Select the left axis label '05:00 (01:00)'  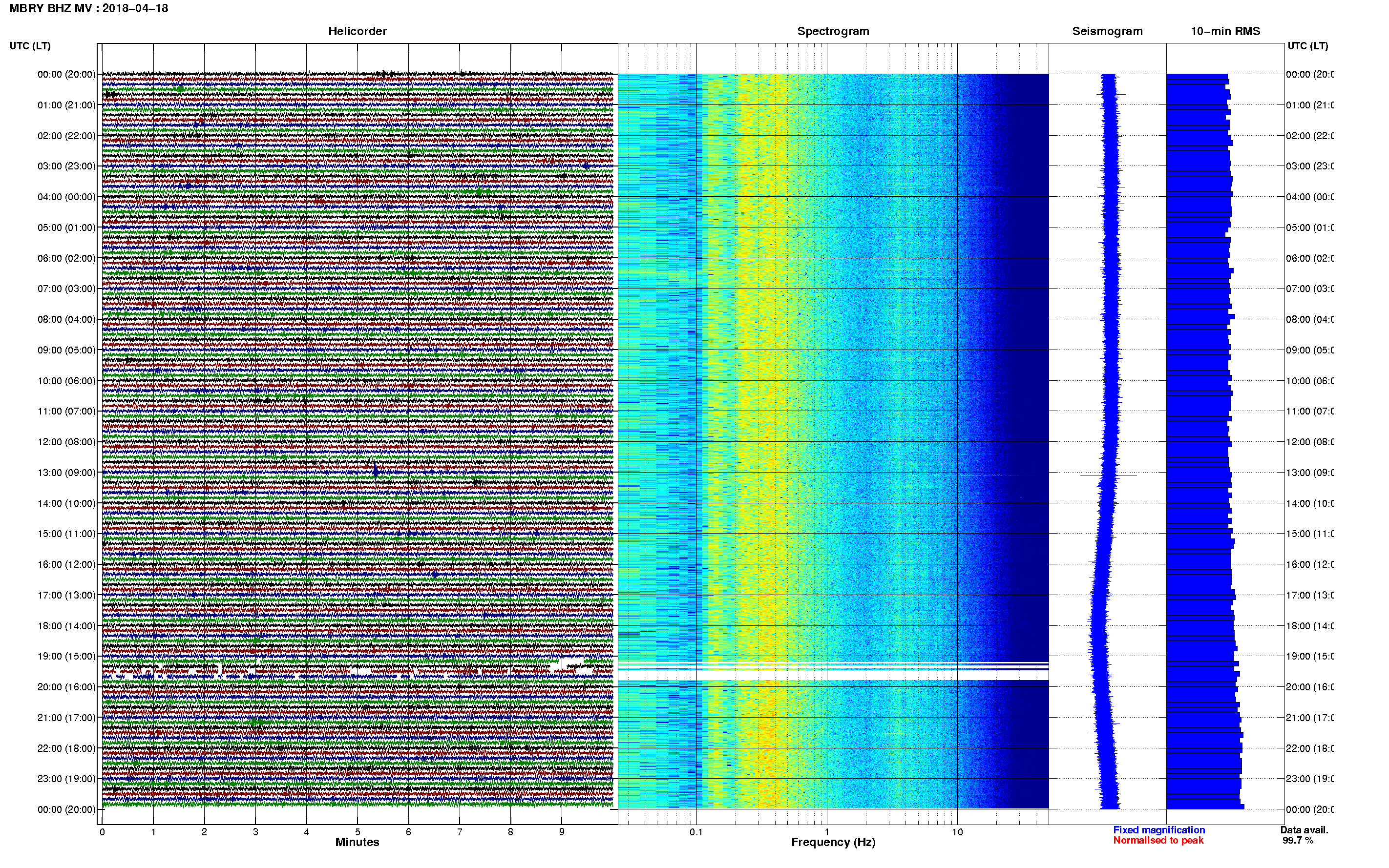pyautogui.click(x=66, y=227)
